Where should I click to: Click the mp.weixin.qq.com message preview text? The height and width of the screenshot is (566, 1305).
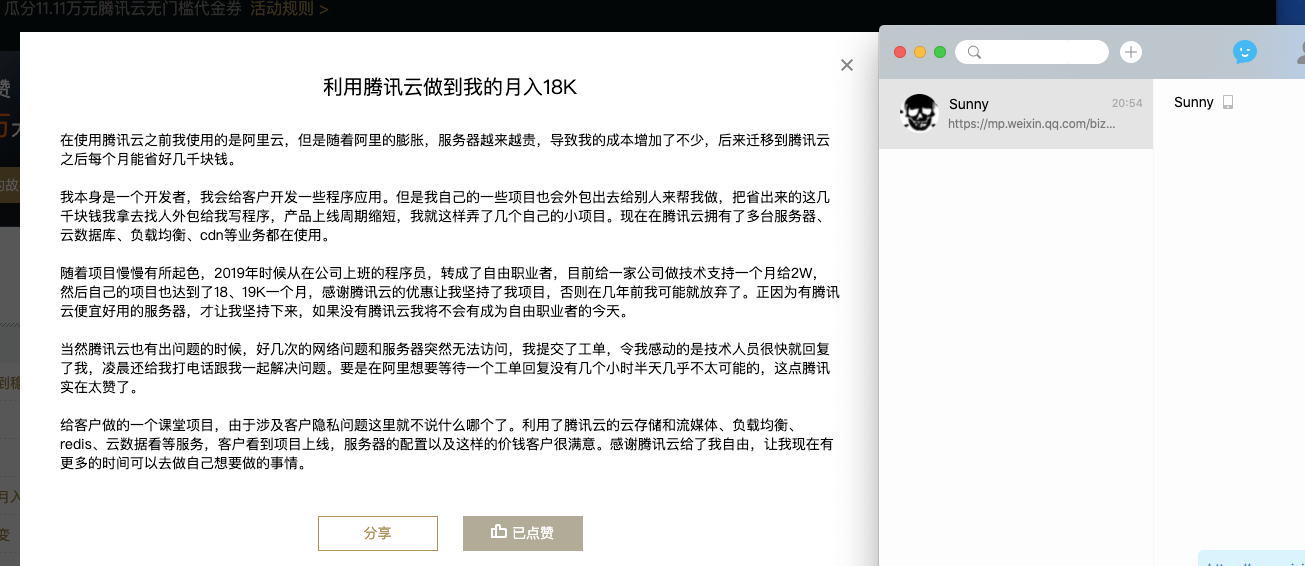click(x=1031, y=124)
